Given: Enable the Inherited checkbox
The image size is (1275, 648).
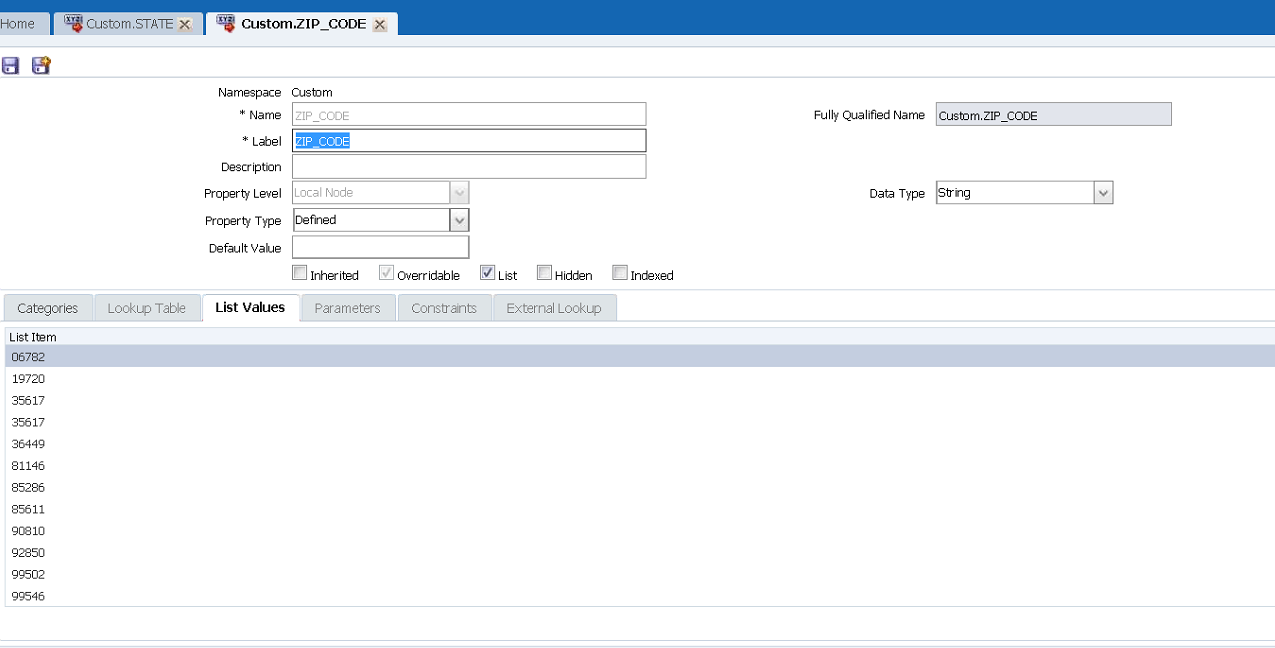Looking at the screenshot, I should pos(299,273).
